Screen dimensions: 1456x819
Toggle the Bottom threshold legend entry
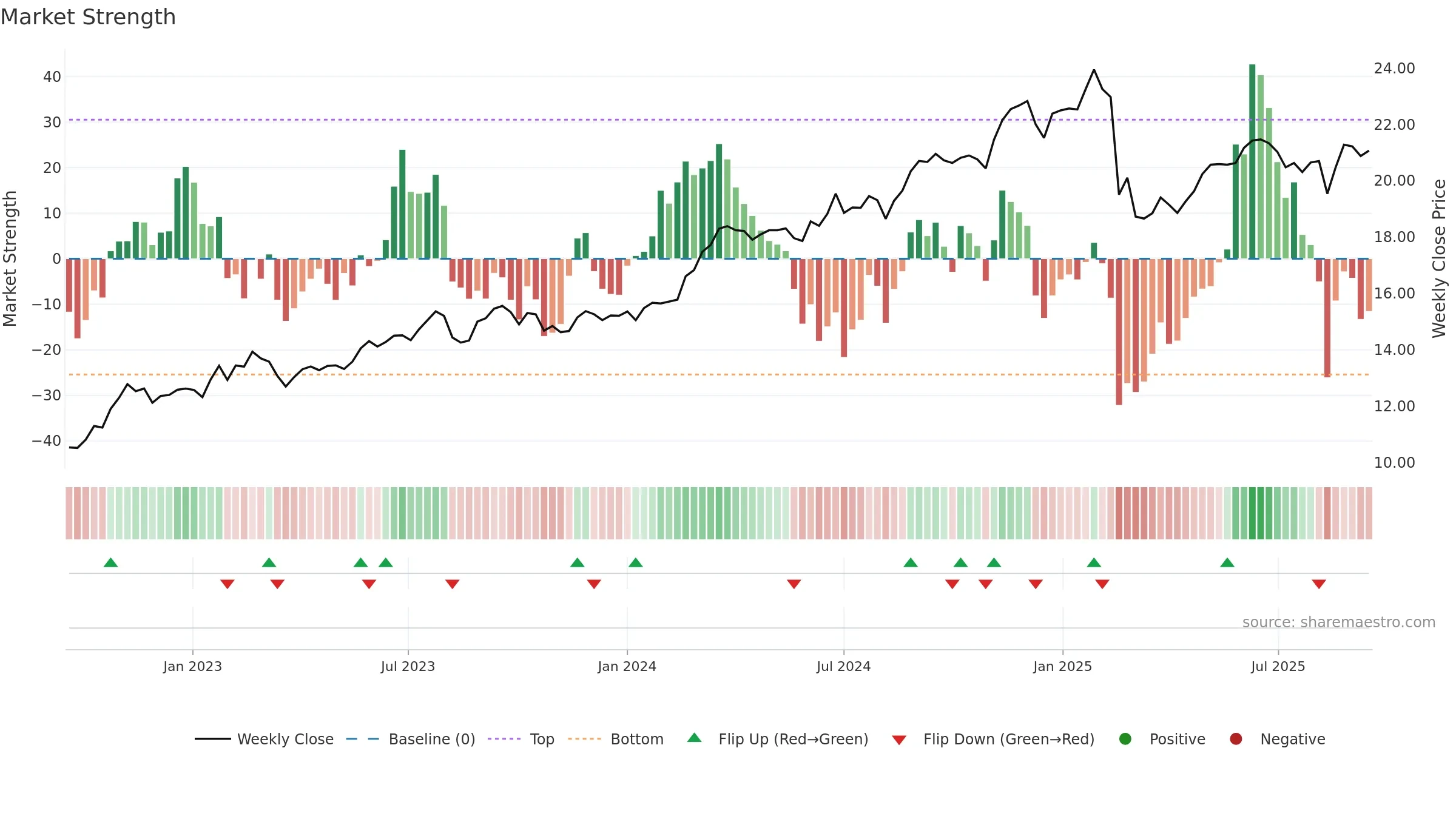[x=616, y=739]
